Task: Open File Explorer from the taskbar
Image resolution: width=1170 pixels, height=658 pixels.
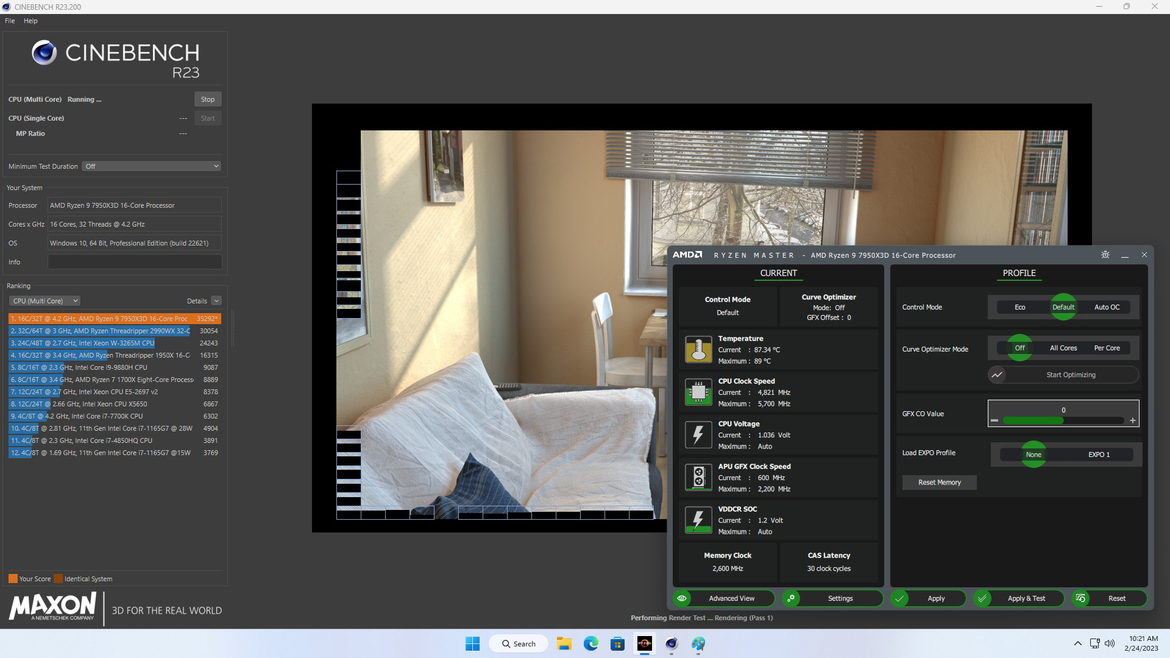Action: tap(564, 644)
